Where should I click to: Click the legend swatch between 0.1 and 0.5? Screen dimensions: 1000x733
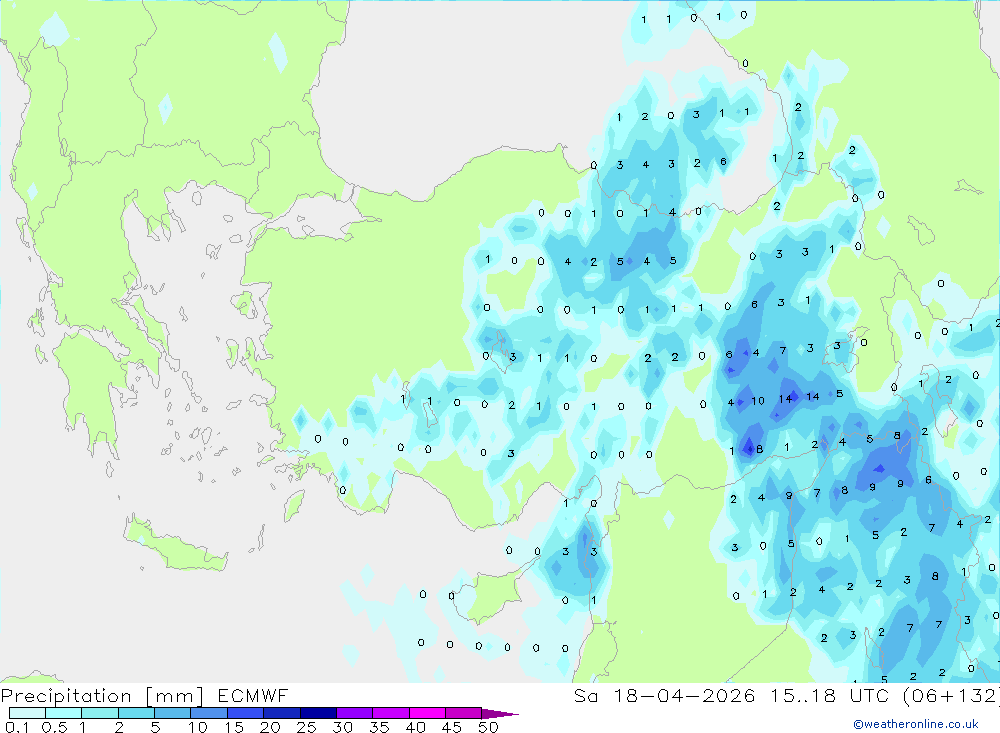point(27,713)
